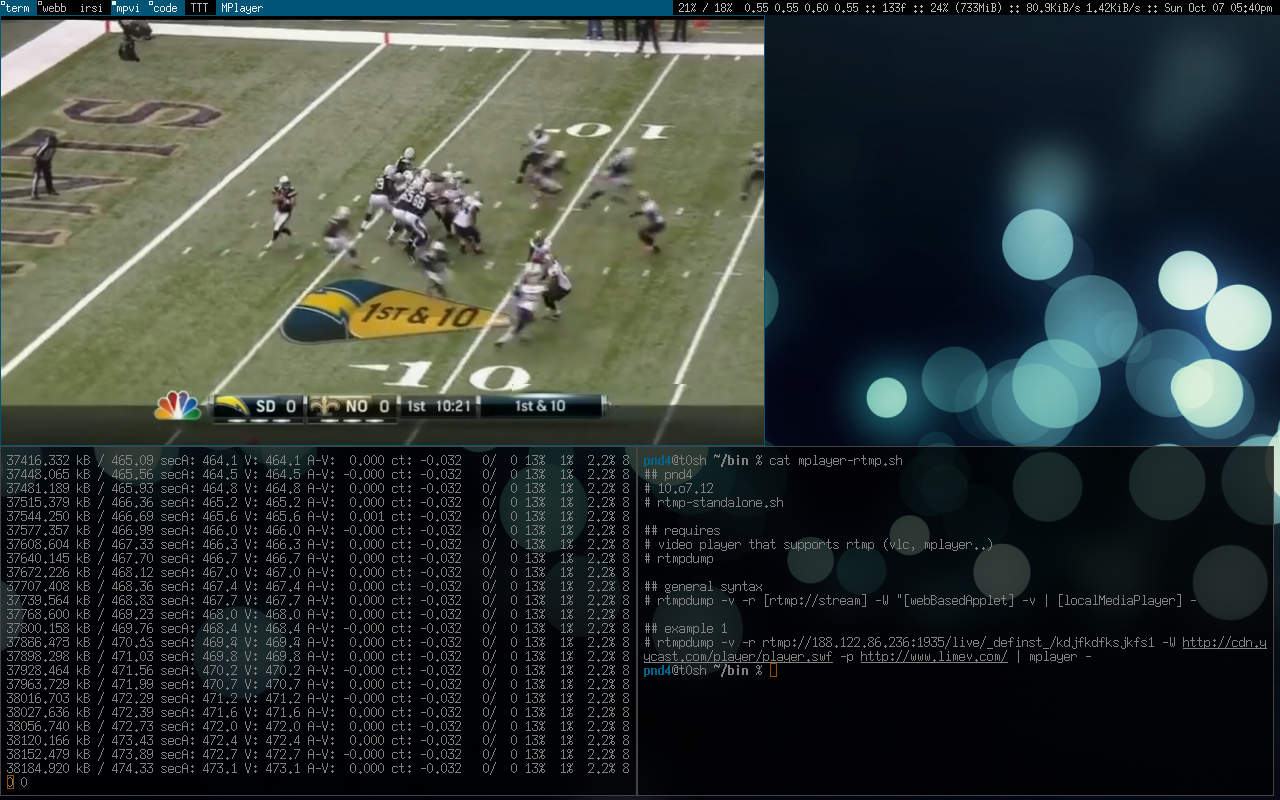
Task: Click the 'cat mplayer-rtmp.sh' command text
Action: coord(836,461)
